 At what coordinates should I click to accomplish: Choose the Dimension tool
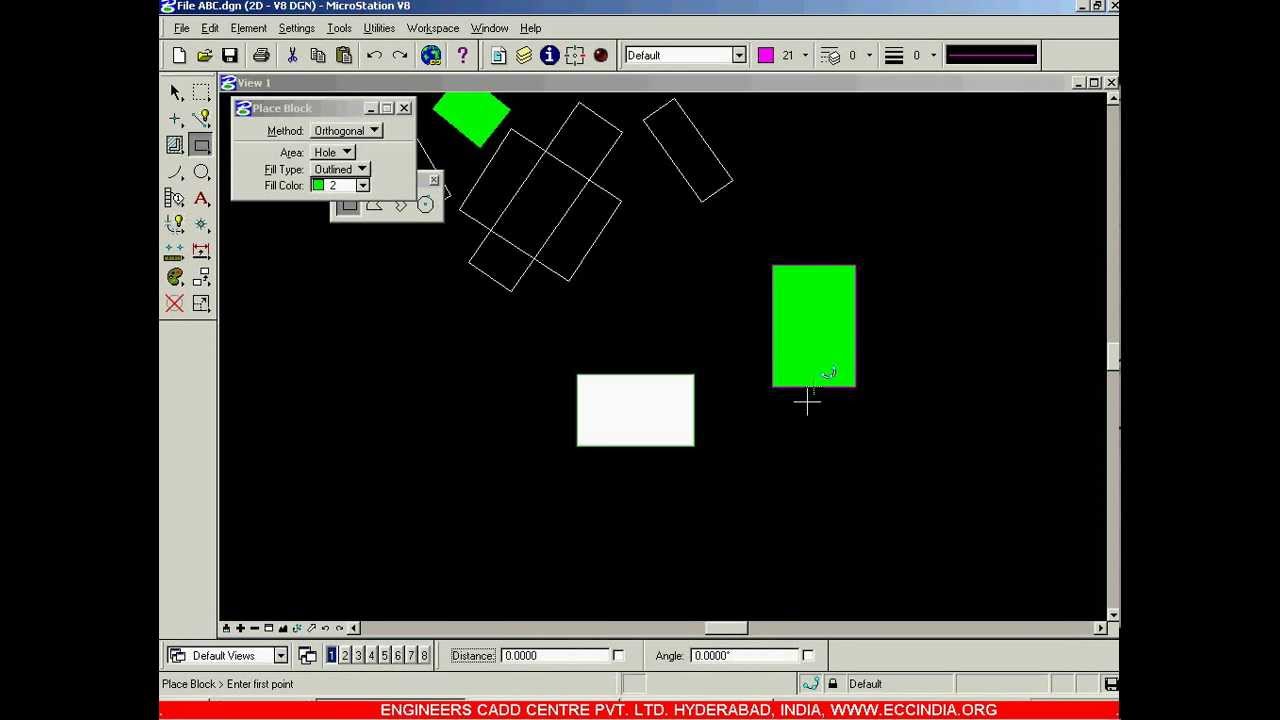(x=201, y=251)
